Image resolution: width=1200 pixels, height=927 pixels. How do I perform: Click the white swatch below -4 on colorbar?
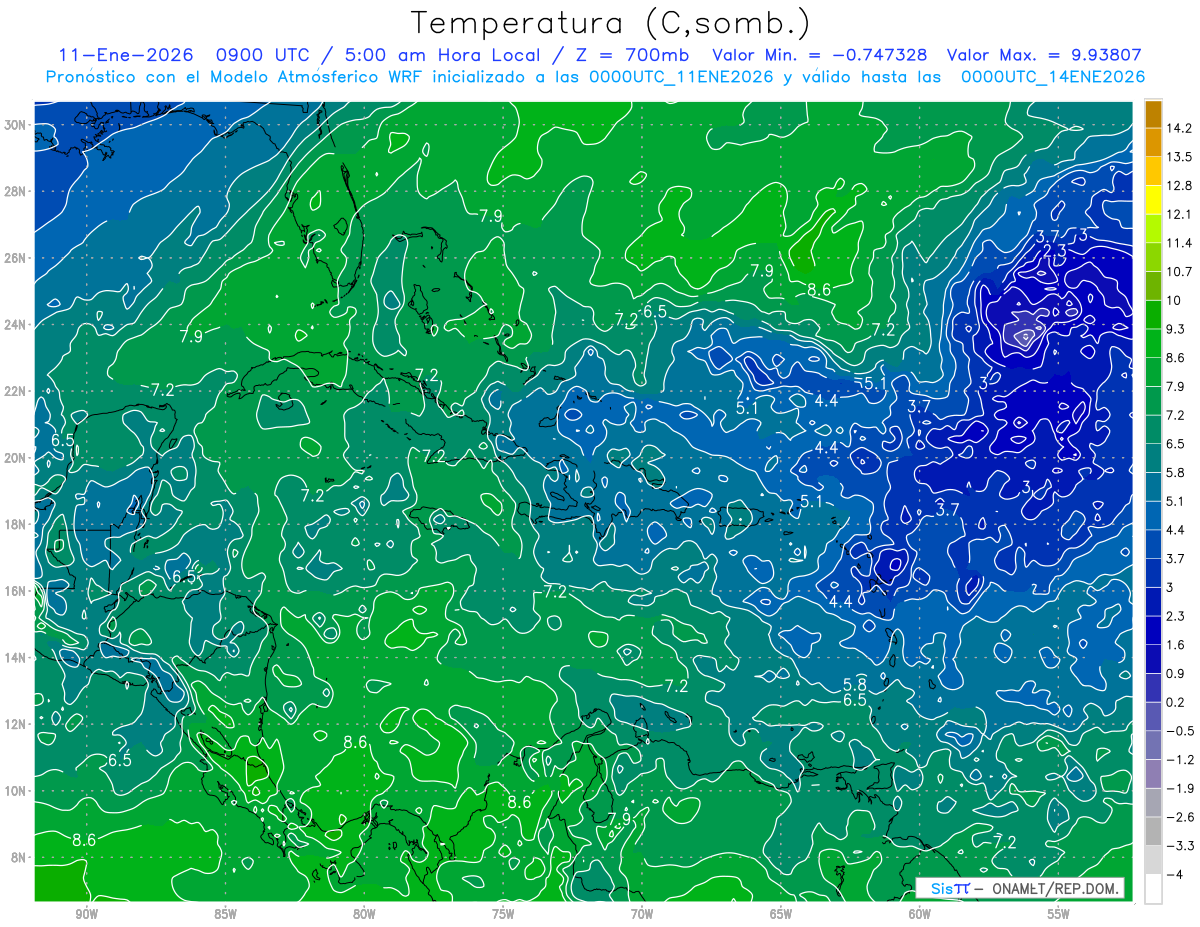coord(1153,887)
